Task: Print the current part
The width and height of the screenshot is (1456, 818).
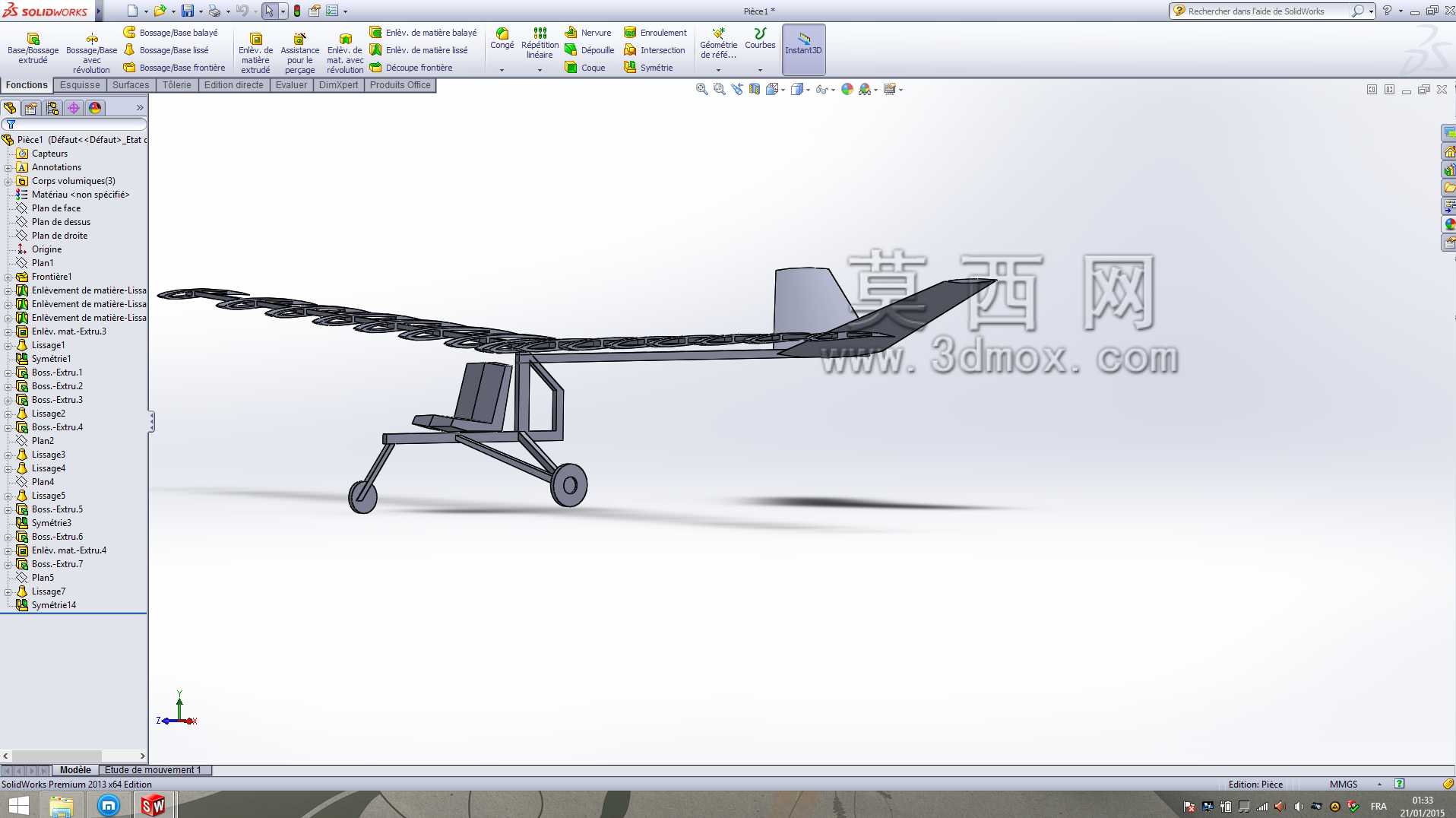Action: 214,11
